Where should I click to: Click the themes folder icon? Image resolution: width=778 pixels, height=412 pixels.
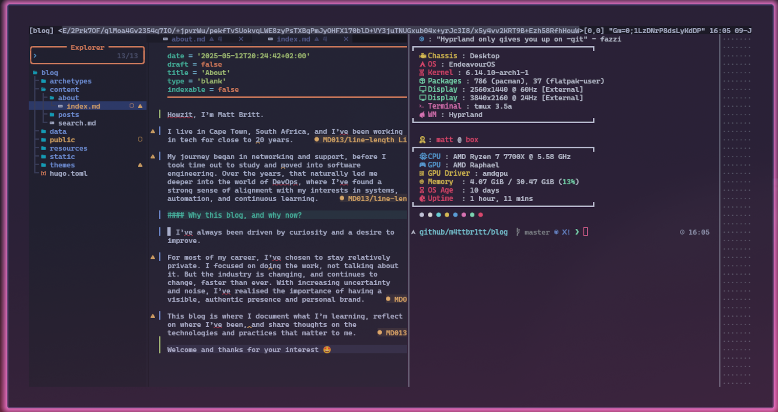44,164
